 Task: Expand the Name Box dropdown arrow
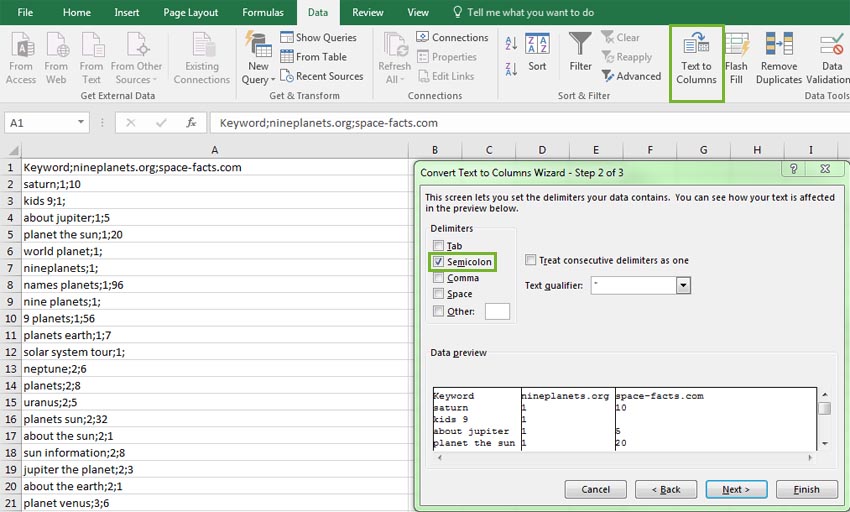click(x=81, y=123)
